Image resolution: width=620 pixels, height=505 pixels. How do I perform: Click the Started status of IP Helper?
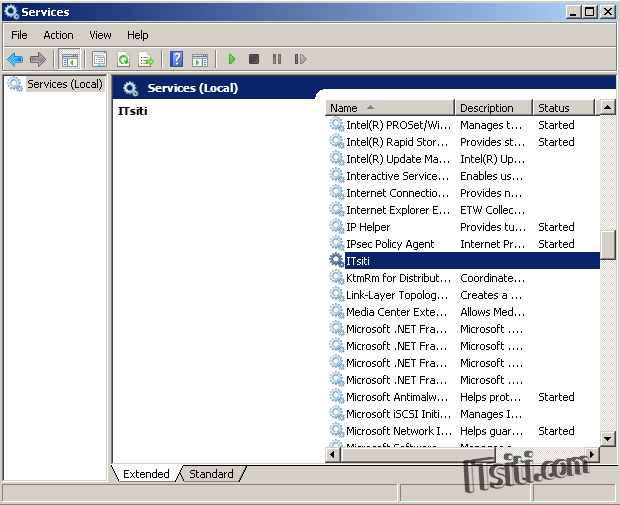[556, 227]
